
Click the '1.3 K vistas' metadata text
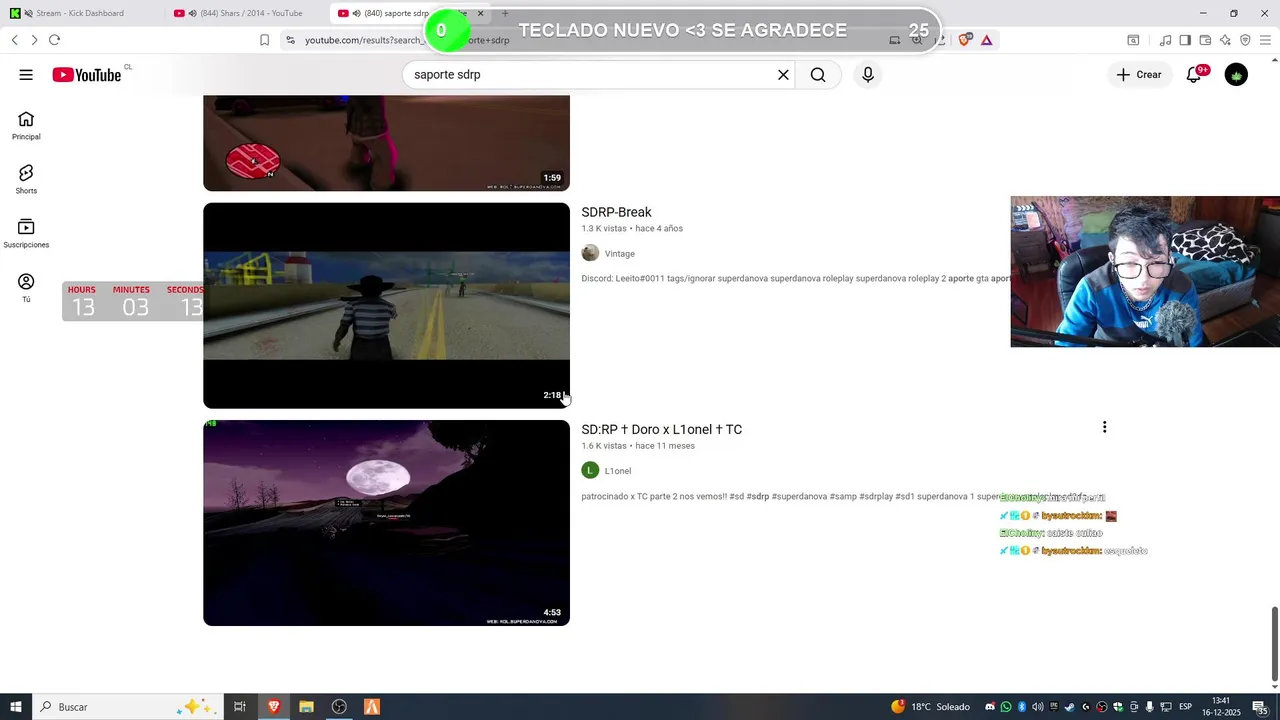pyautogui.click(x=604, y=229)
